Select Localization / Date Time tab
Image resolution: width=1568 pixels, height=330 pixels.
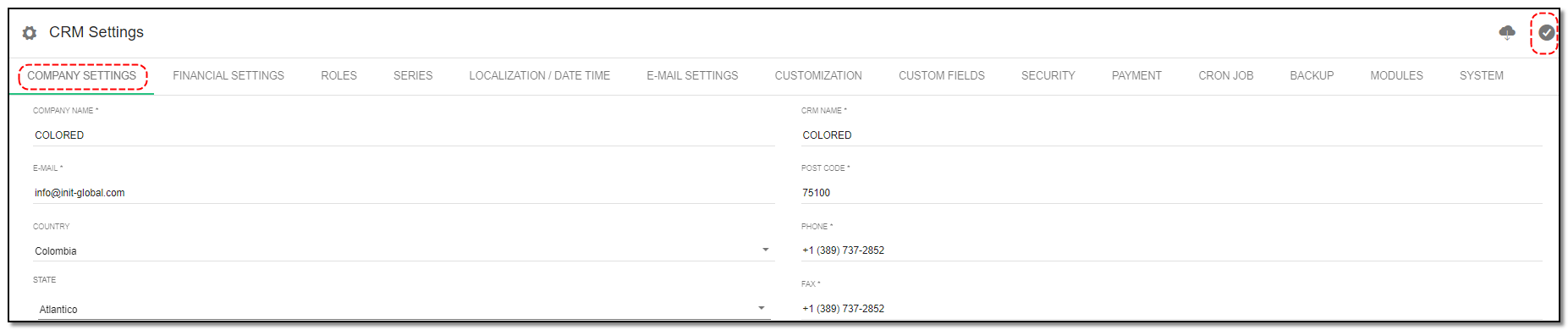click(x=540, y=76)
